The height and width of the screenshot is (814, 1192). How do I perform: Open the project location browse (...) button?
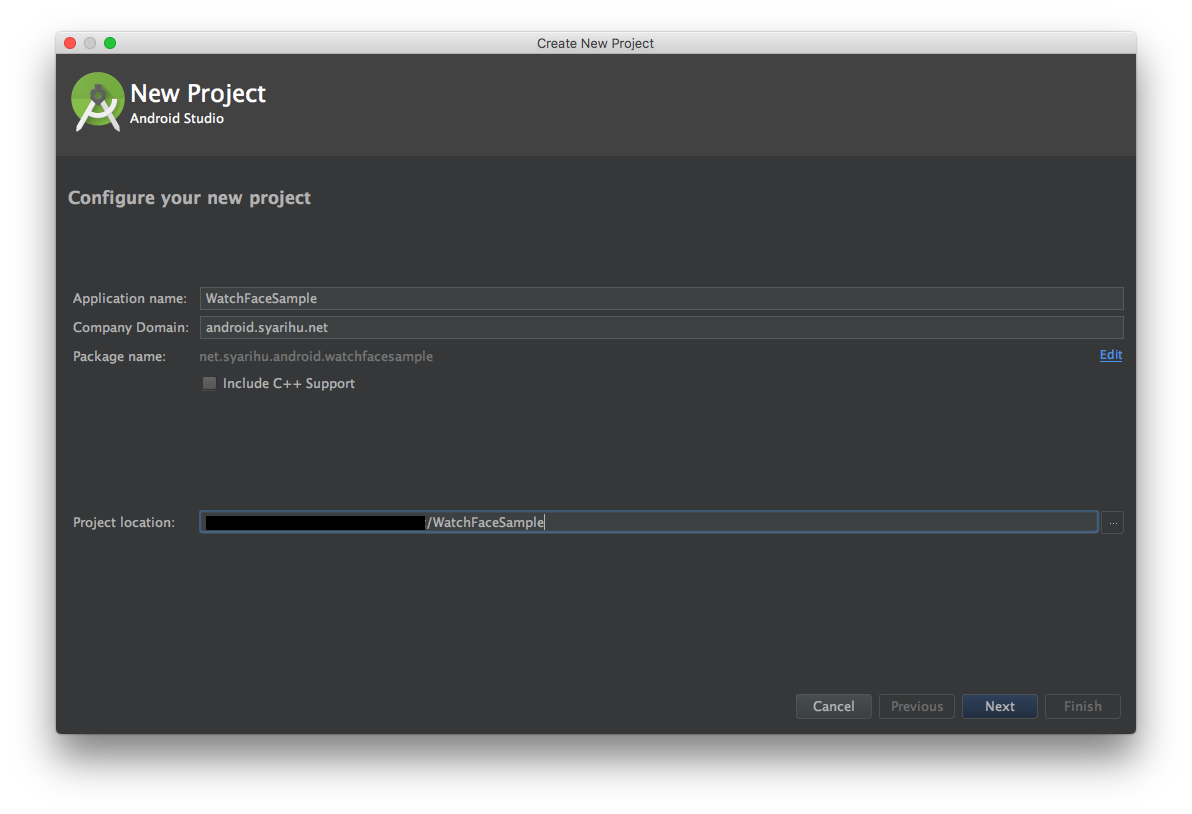(x=1113, y=522)
